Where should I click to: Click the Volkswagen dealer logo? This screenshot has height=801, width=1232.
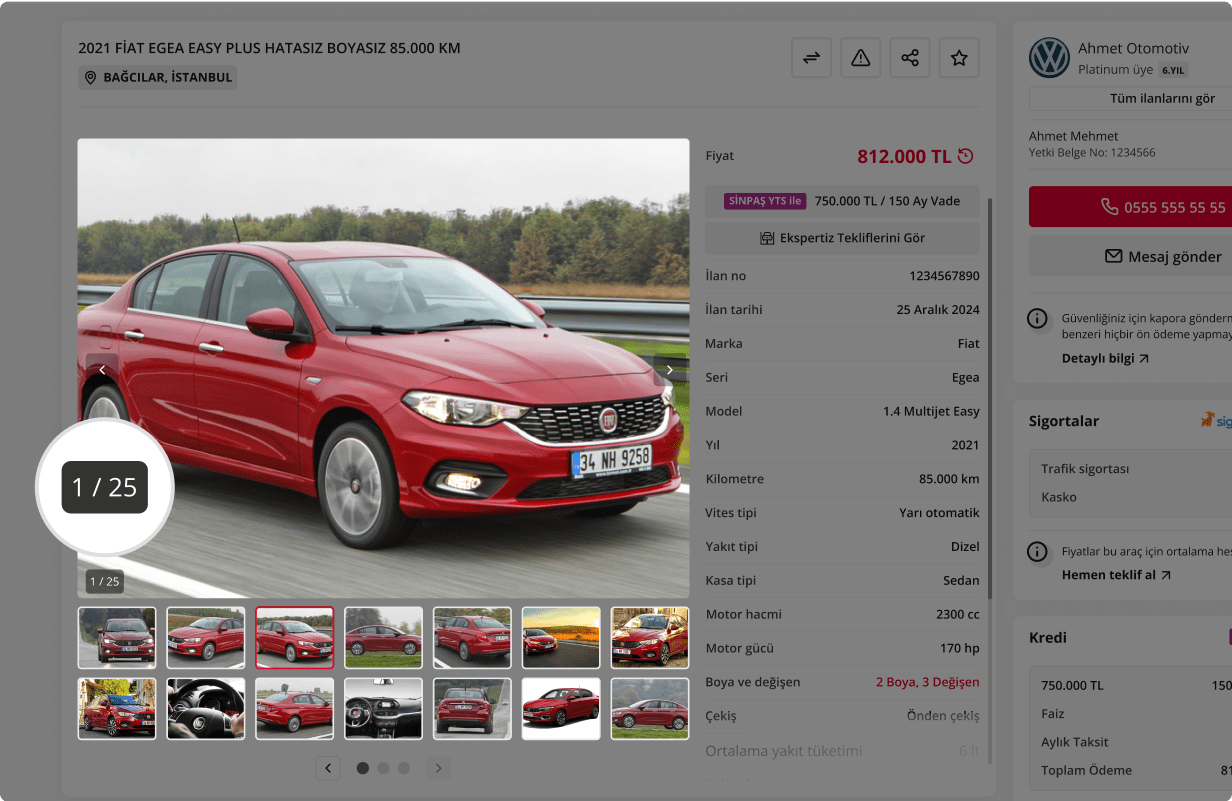point(1049,58)
